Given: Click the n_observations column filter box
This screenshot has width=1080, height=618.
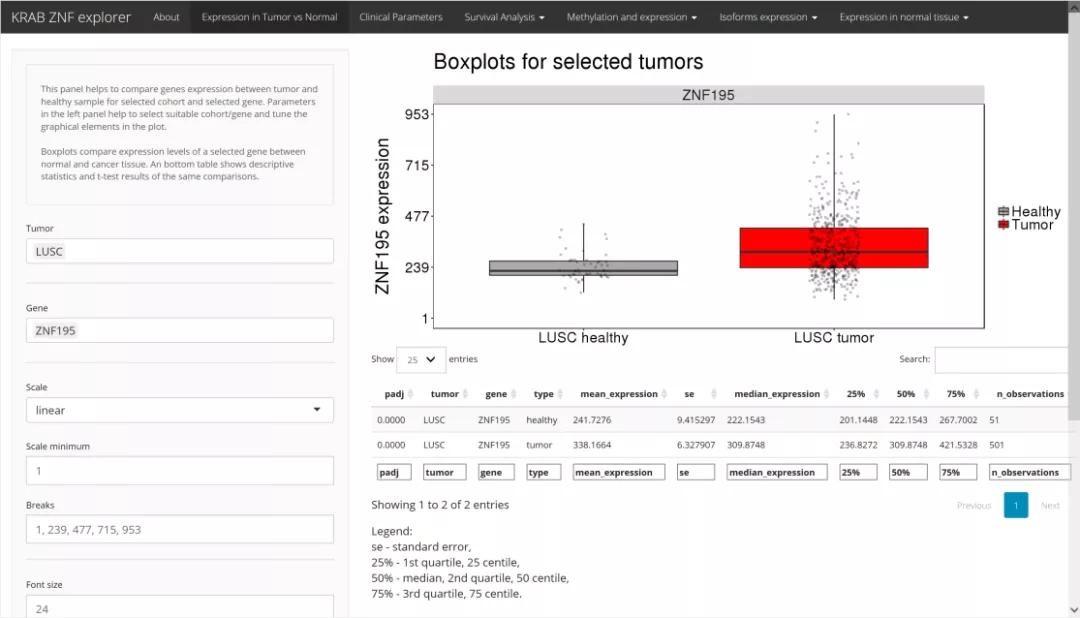Looking at the screenshot, I should click(x=1030, y=473).
